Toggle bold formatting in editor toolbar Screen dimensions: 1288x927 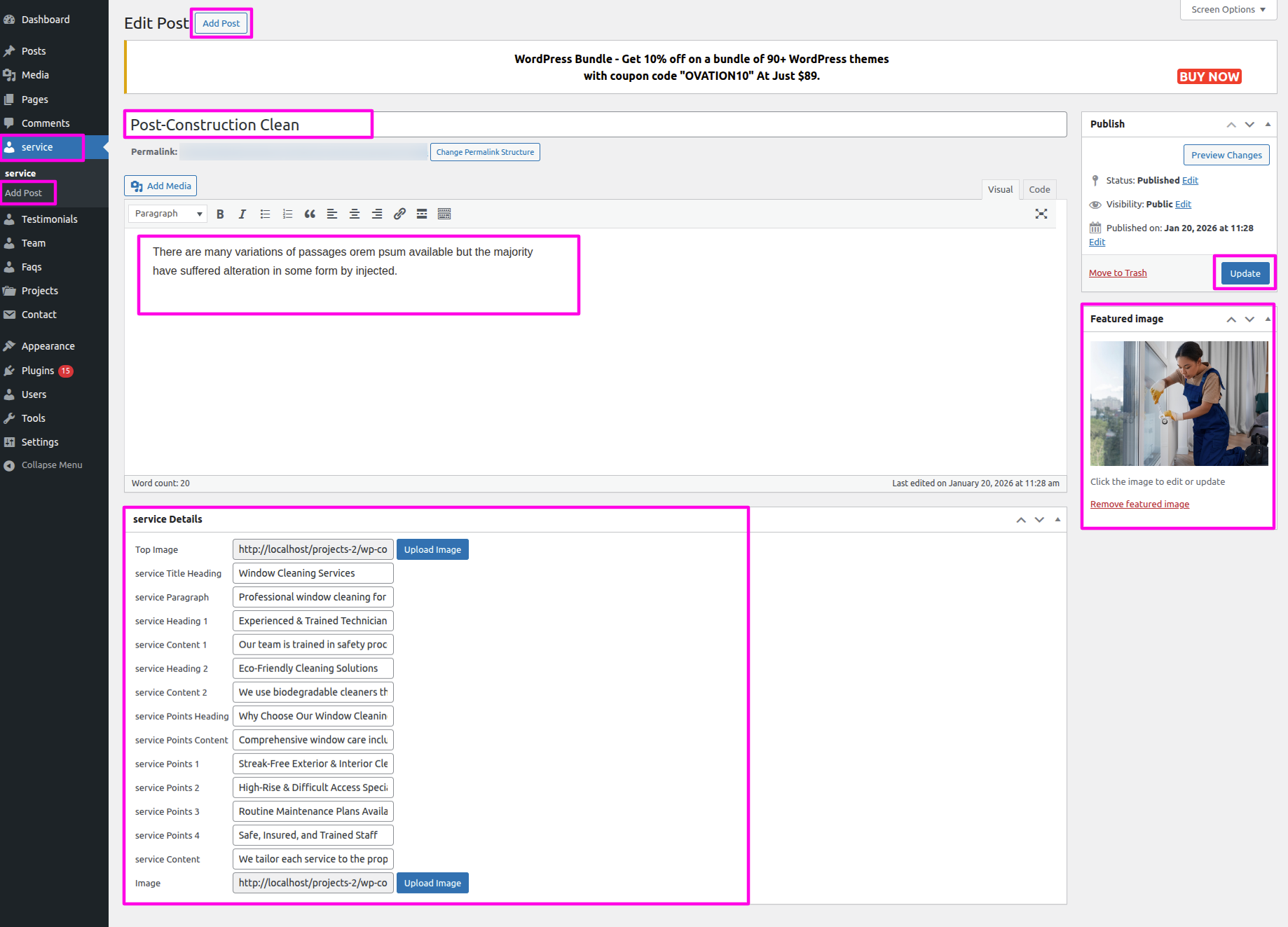tap(220, 214)
